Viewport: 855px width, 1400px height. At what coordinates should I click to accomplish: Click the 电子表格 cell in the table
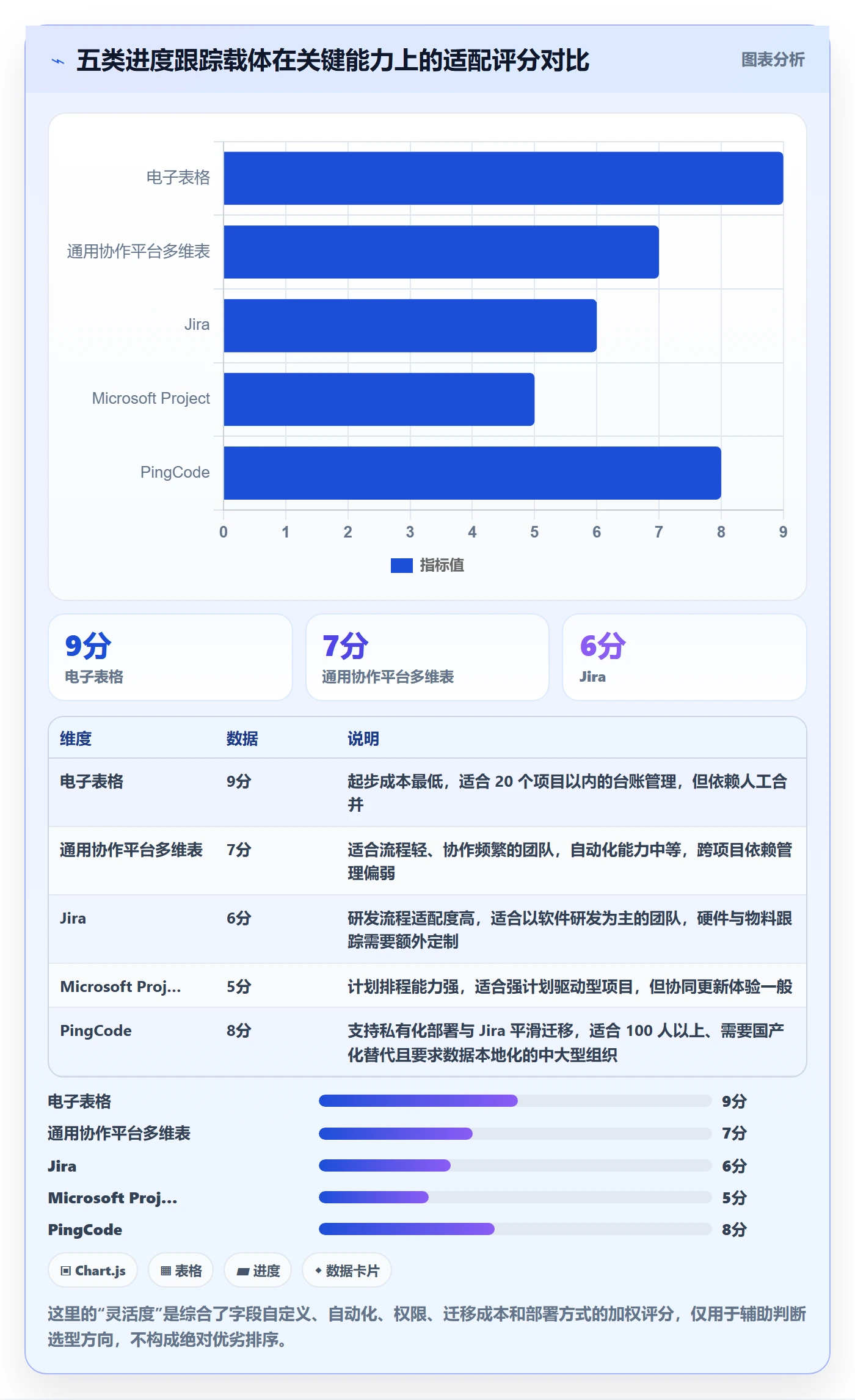(x=92, y=782)
